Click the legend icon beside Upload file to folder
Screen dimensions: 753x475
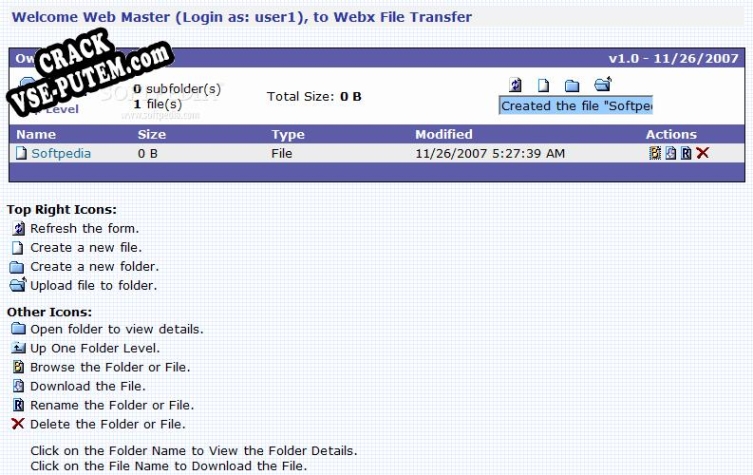click(18, 285)
